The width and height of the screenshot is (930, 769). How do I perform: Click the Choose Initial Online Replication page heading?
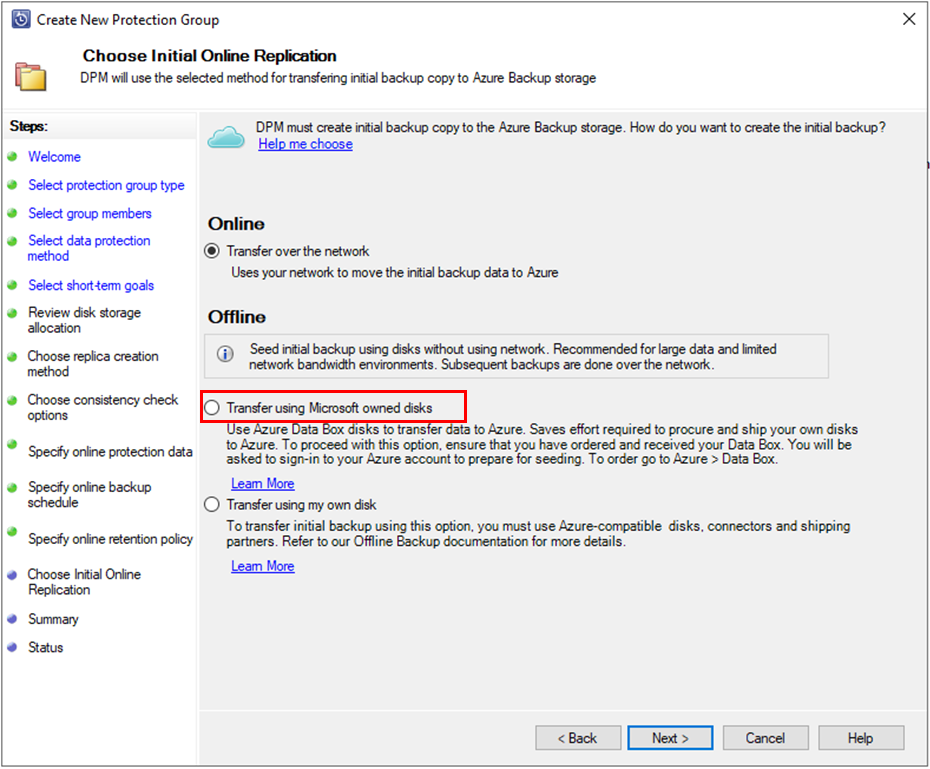click(x=209, y=56)
